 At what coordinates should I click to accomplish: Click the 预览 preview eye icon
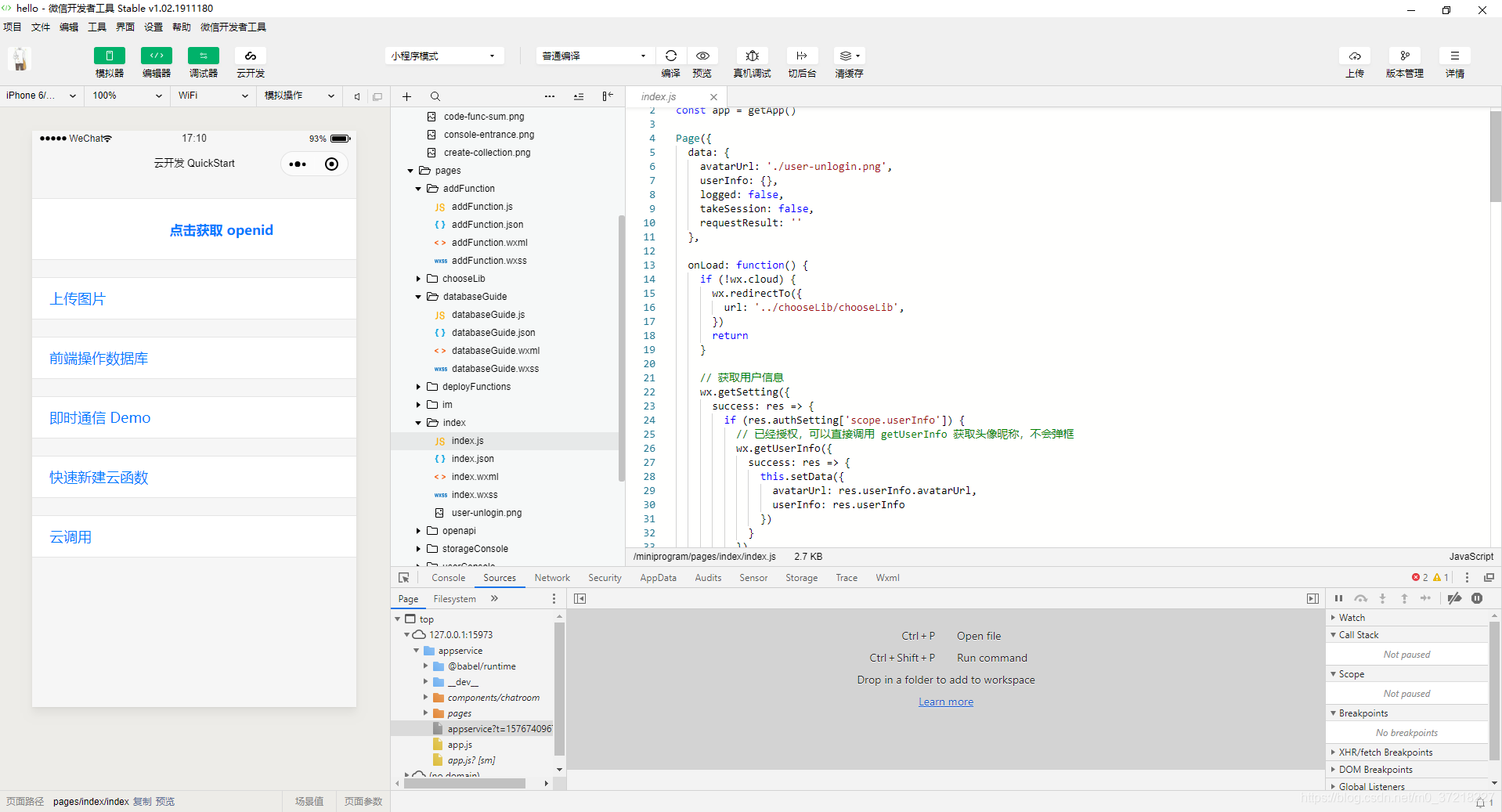702,56
